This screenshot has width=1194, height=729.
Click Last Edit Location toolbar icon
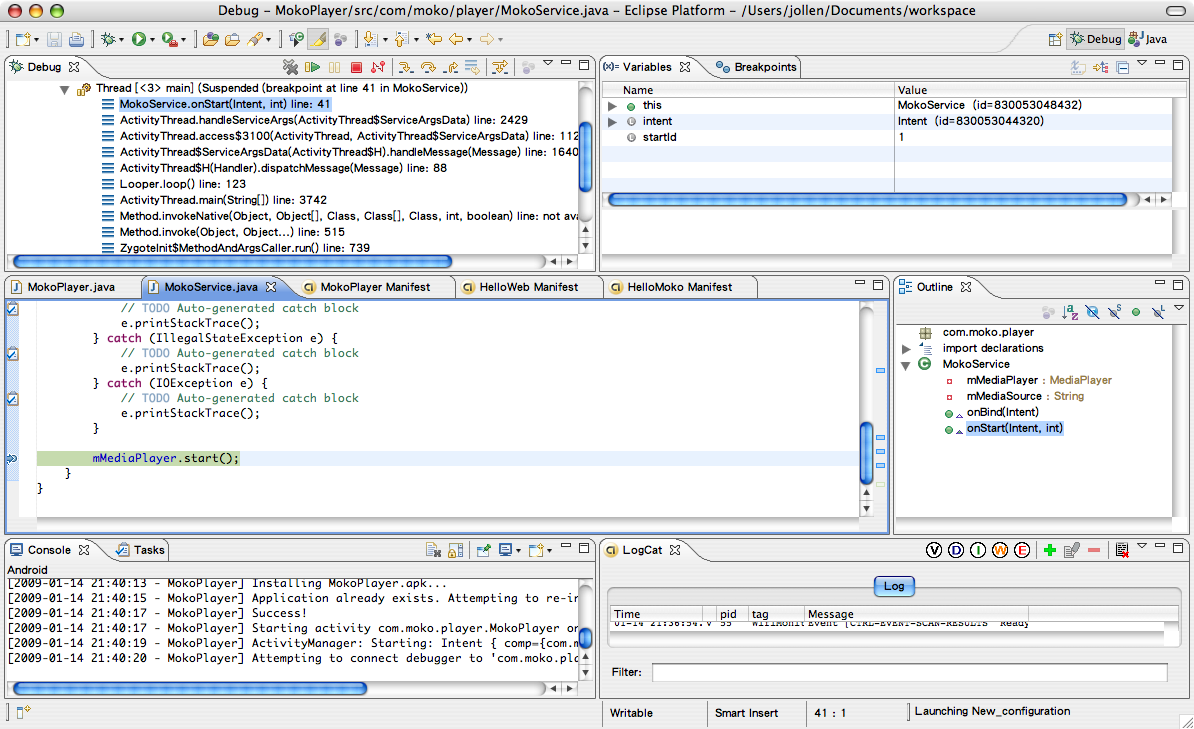[x=434, y=39]
